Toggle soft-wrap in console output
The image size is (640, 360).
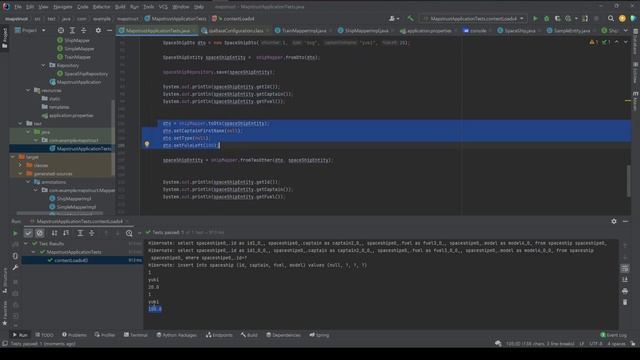[x=625, y=268]
